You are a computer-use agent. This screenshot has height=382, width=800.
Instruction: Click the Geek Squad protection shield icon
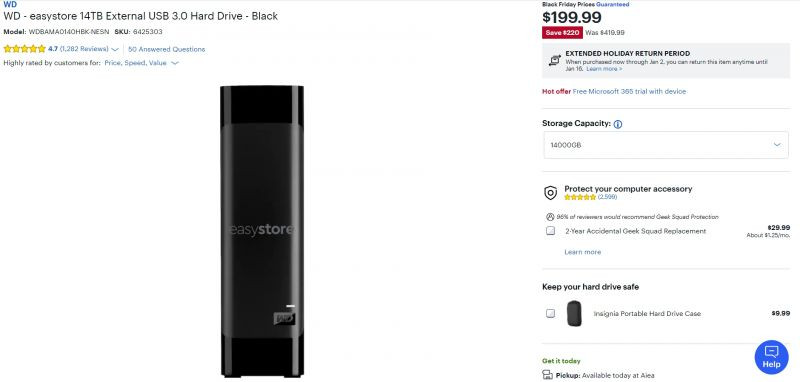coord(550,193)
